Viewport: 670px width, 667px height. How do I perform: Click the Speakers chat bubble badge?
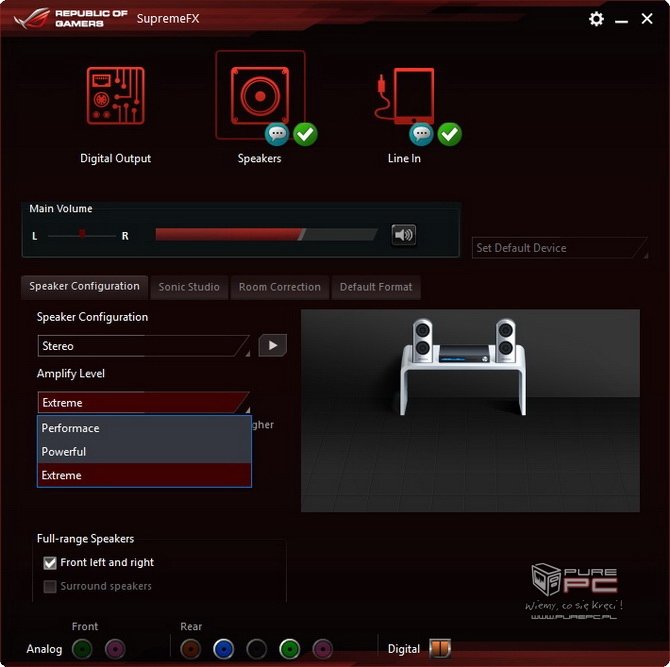[x=277, y=134]
